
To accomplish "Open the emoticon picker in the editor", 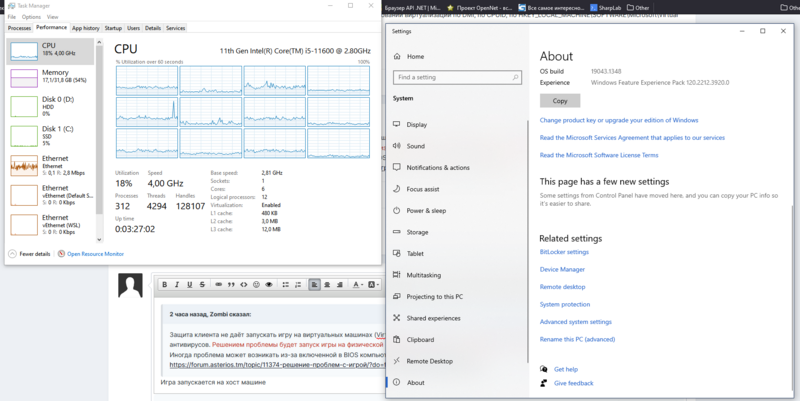I will [x=257, y=285].
